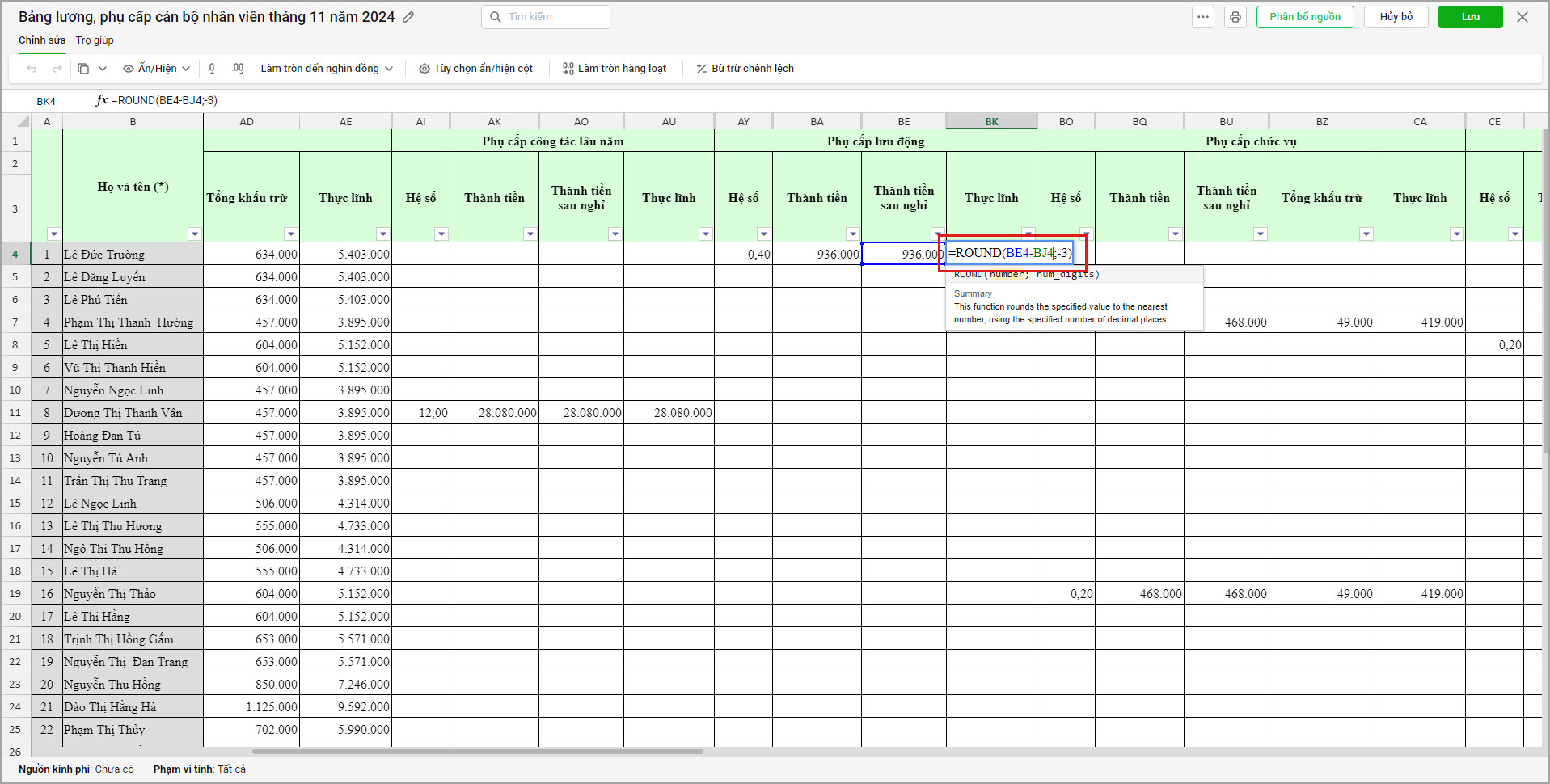The image size is (1550, 784).
Task: Click the 1.125.000 cell for Đào Thị Hằng Hà
Action: (x=251, y=706)
